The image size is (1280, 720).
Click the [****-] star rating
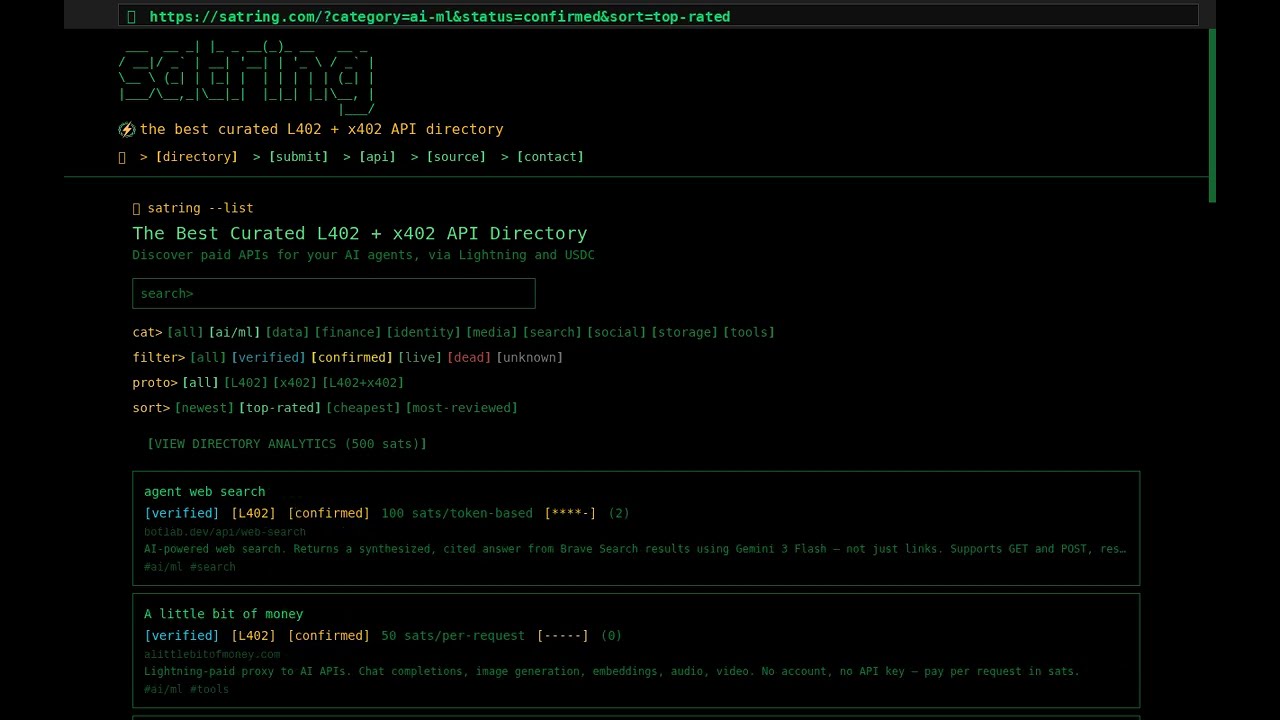tap(570, 513)
